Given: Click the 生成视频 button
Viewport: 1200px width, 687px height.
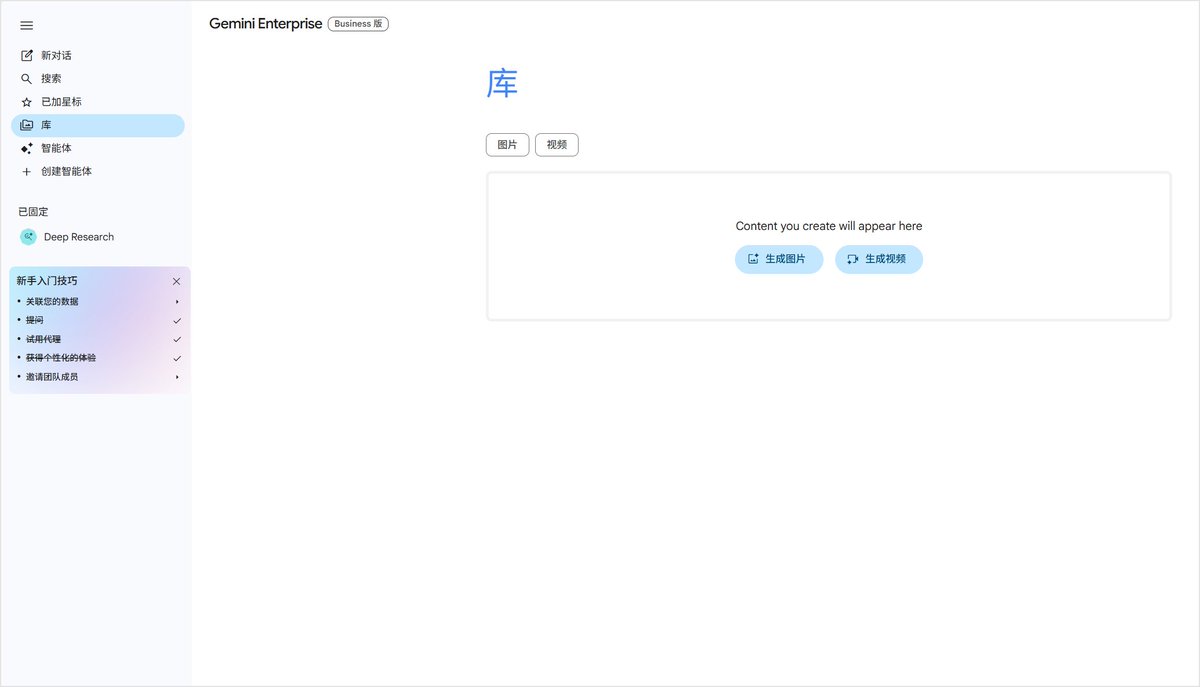Looking at the screenshot, I should pyautogui.click(x=879, y=259).
